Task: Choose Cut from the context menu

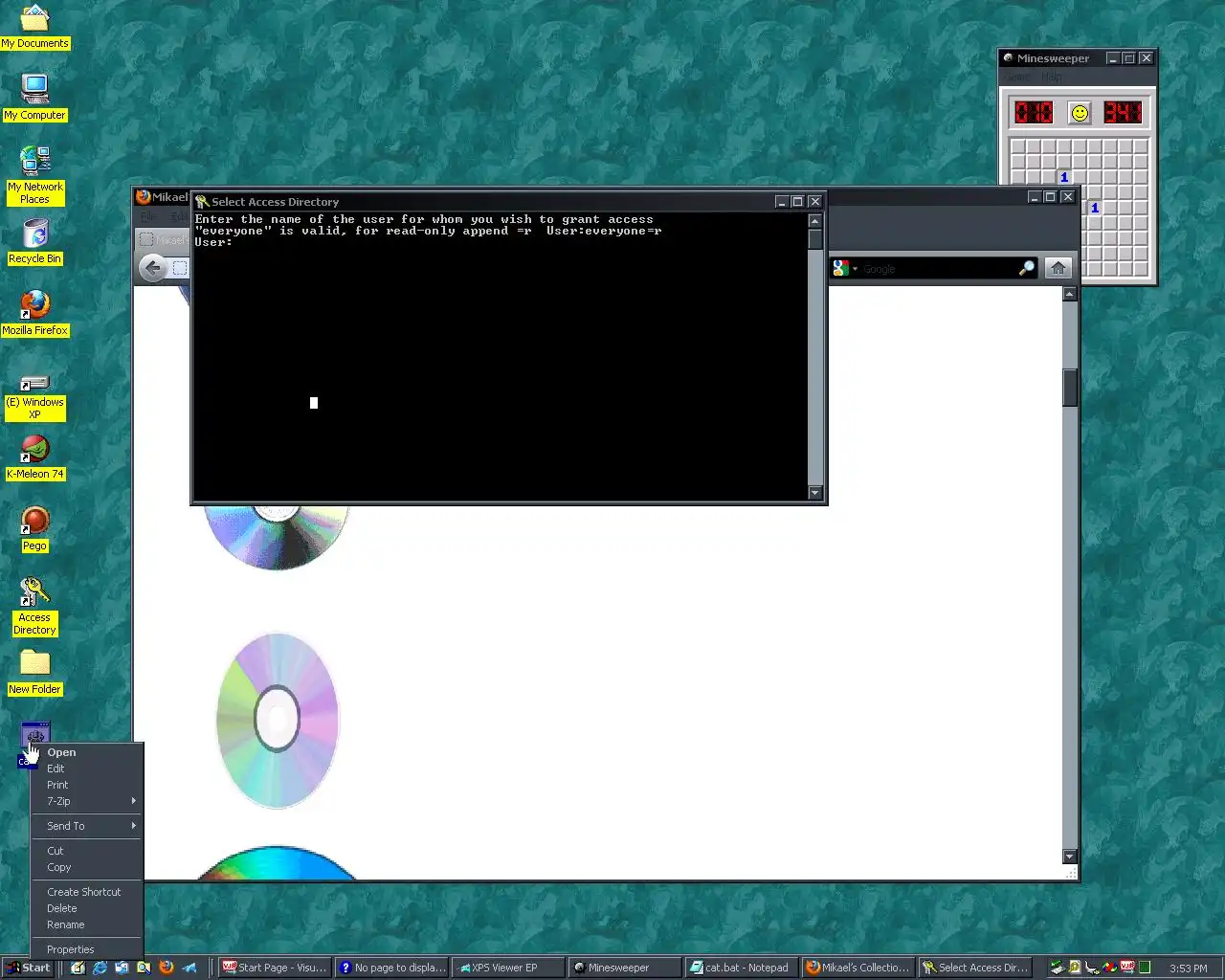Action: click(86, 851)
